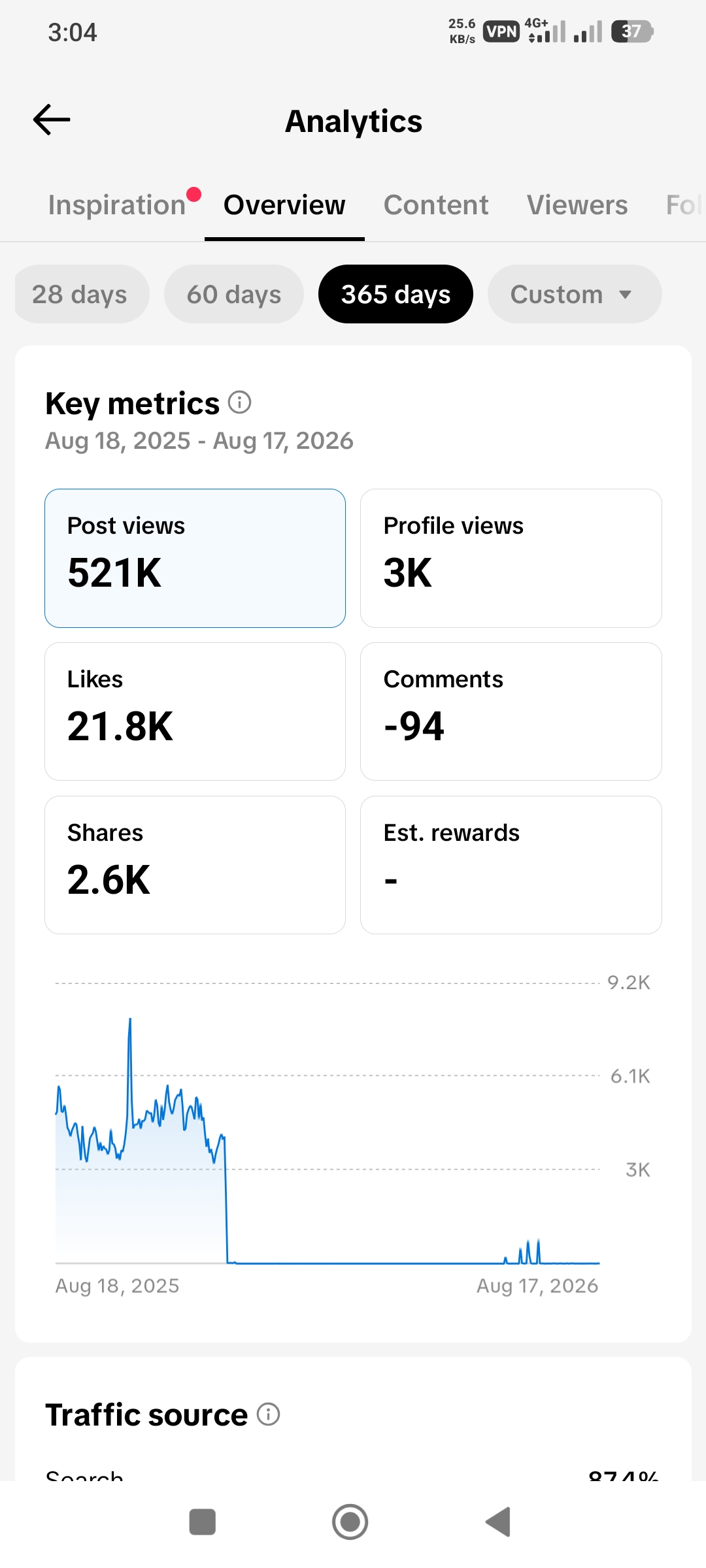Select the Profile views metric card
This screenshot has width=706, height=1568.
(x=511, y=558)
